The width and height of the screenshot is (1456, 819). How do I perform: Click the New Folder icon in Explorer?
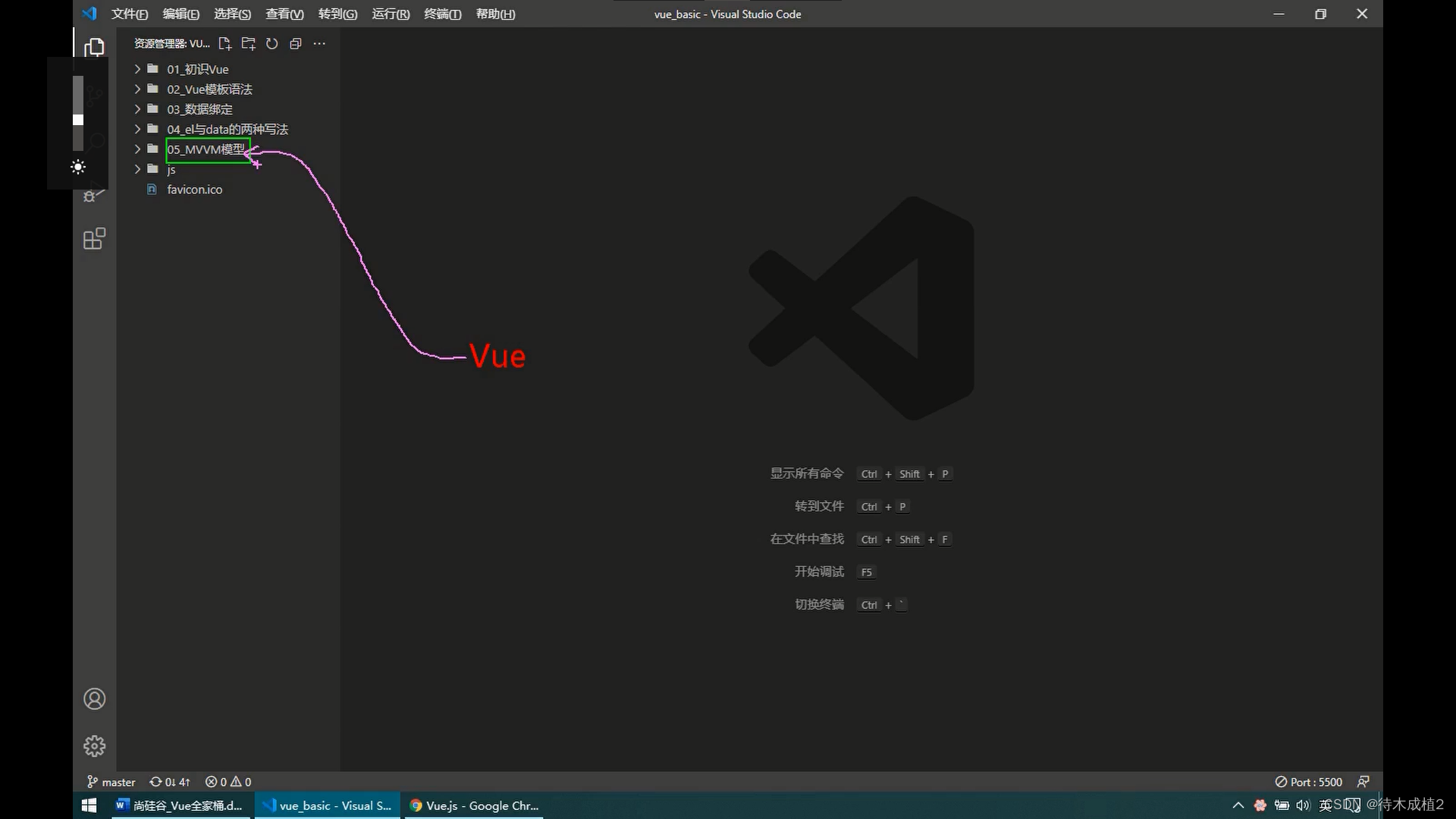(248, 44)
